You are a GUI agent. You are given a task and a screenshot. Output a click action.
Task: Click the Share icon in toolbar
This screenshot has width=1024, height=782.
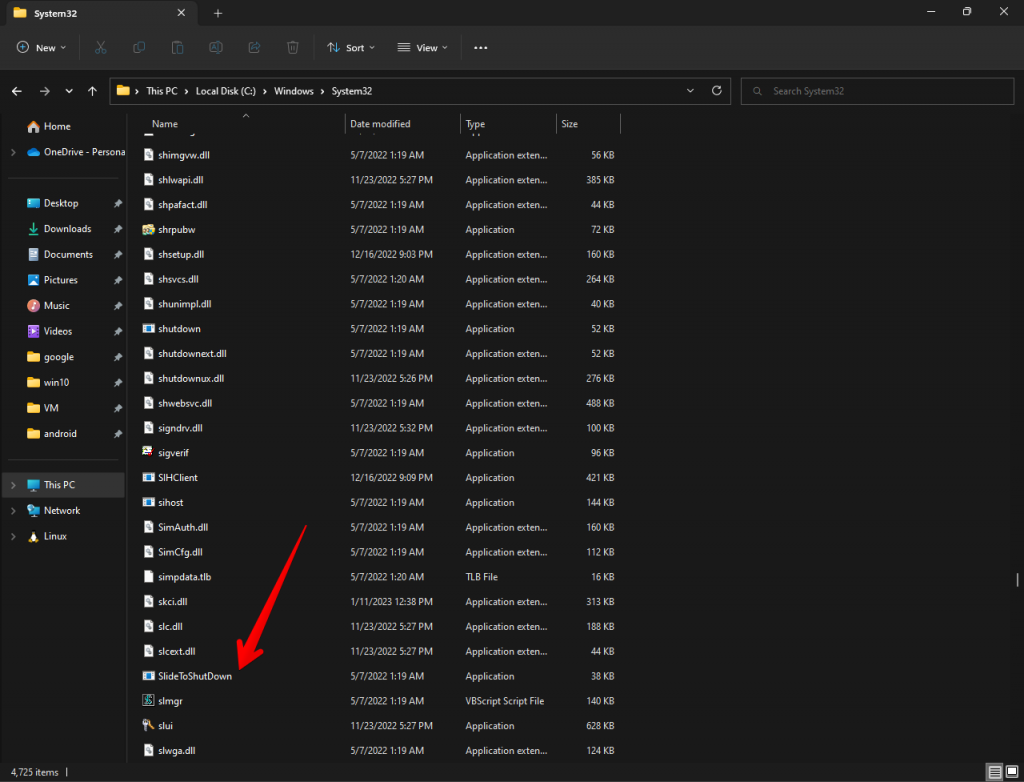click(x=254, y=48)
